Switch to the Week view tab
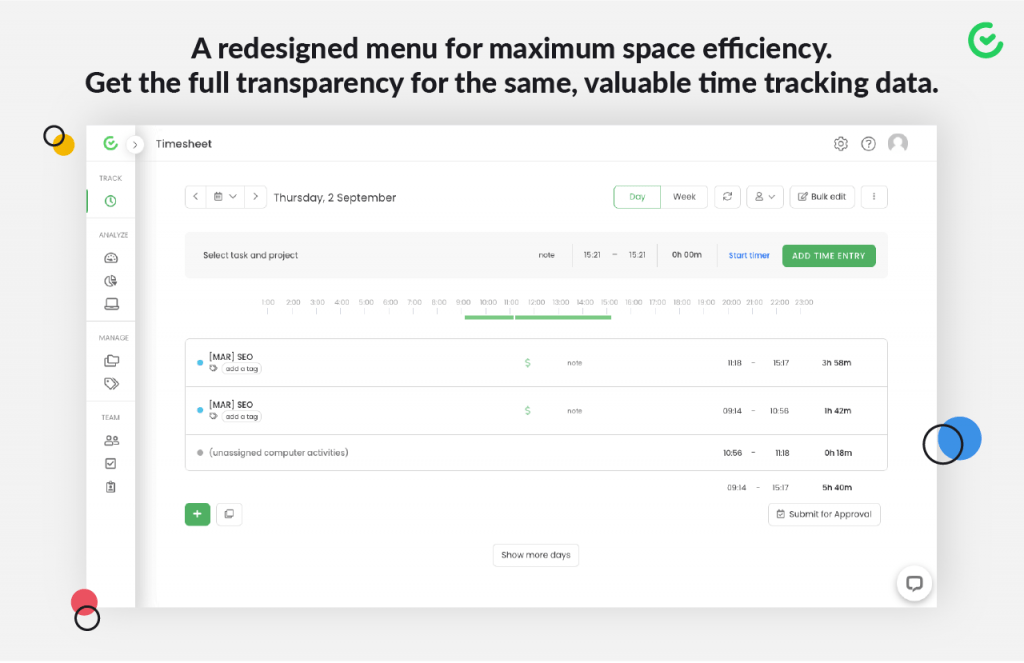 pos(684,197)
